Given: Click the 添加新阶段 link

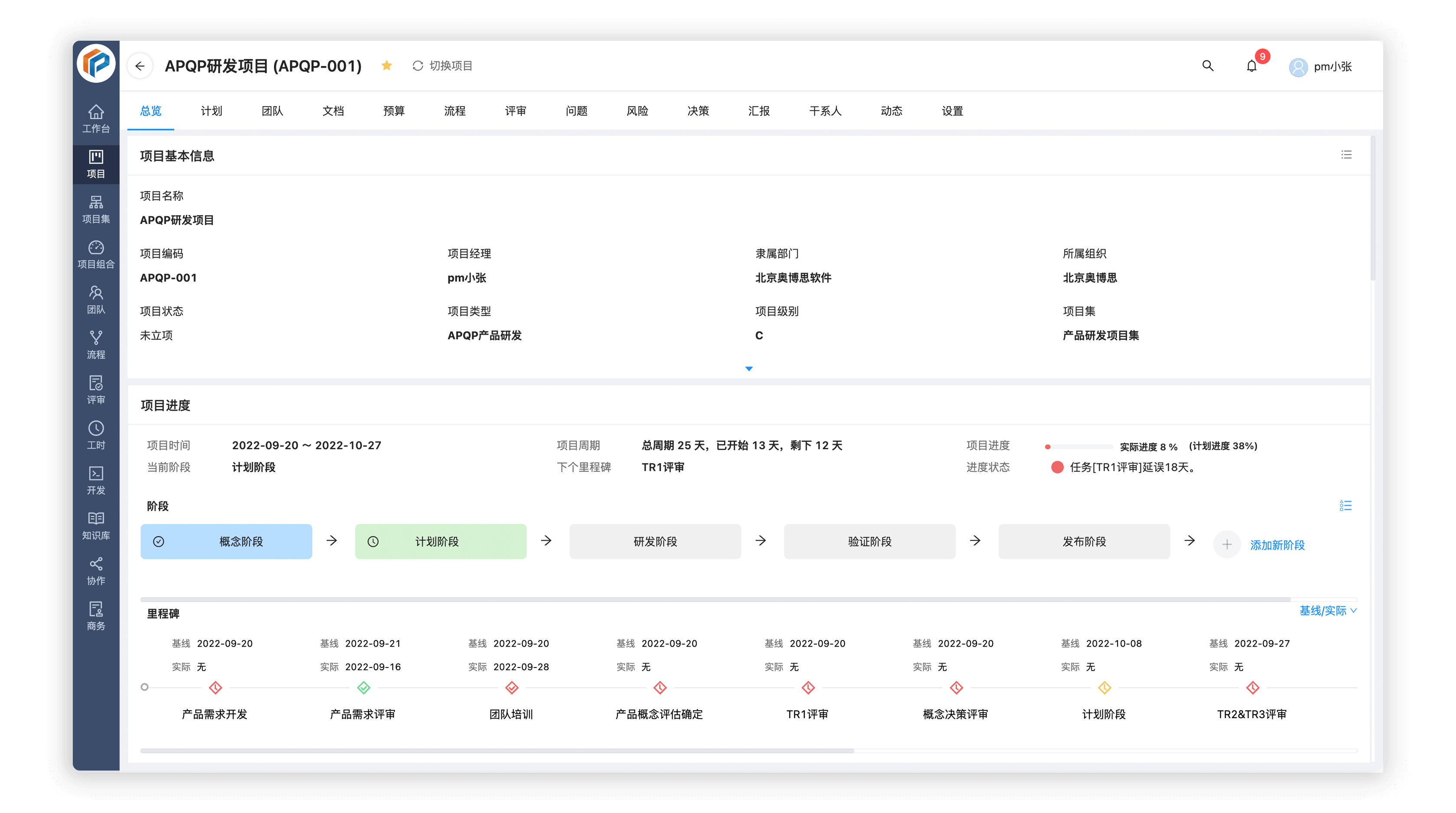Looking at the screenshot, I should [x=1277, y=544].
